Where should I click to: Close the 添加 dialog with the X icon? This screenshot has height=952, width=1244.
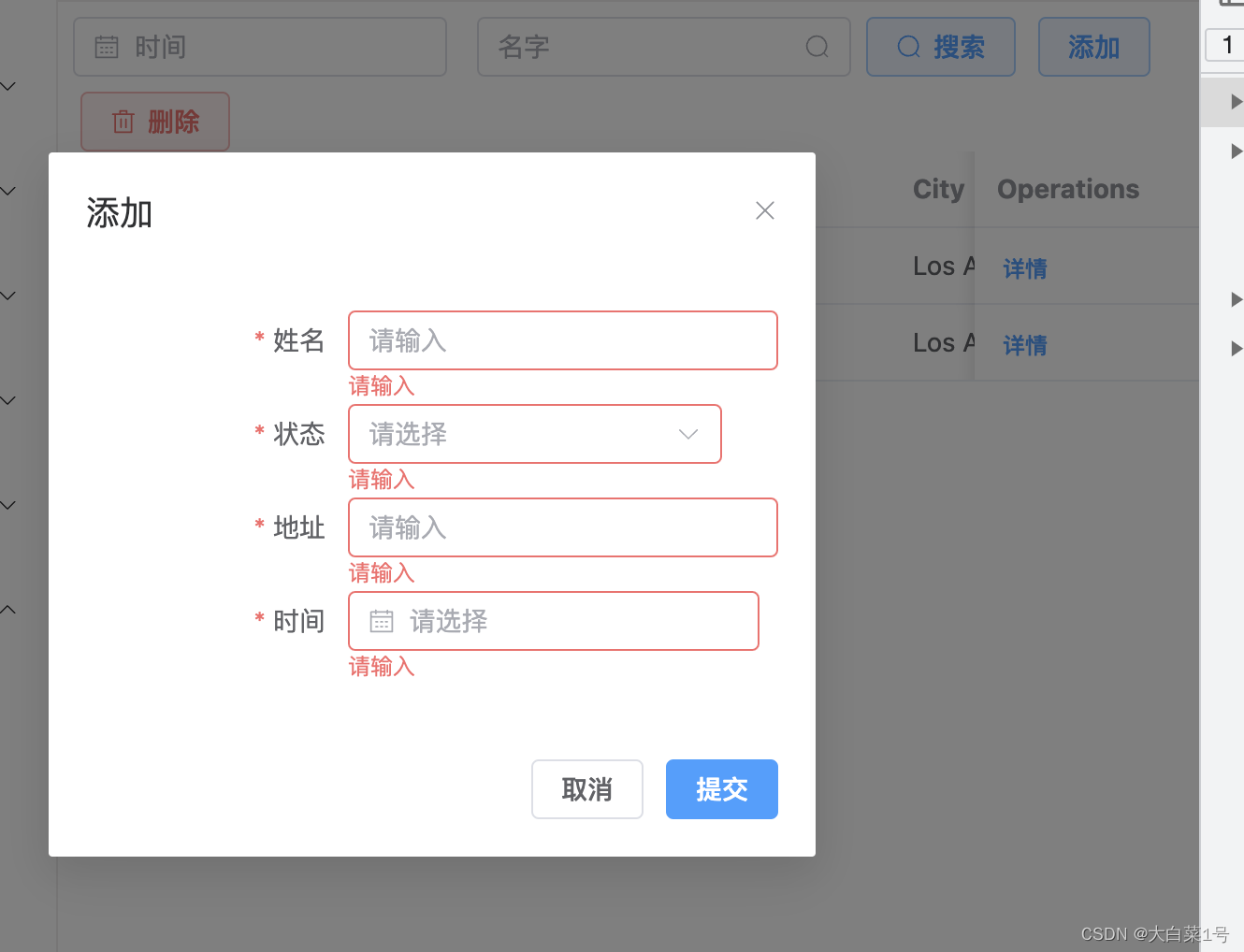point(765,210)
